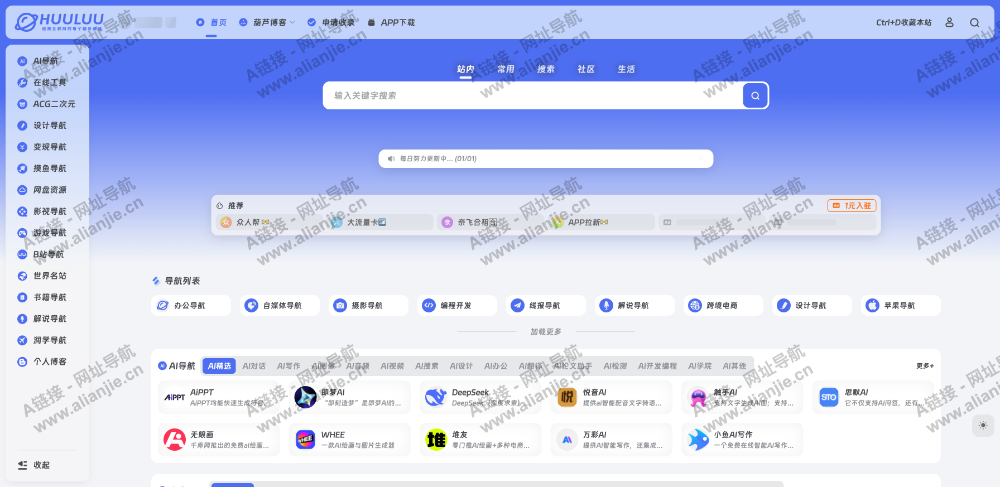The width and height of the screenshot is (1000, 487).
Task: Open the APP拉新 recommended link
Action: [601, 222]
